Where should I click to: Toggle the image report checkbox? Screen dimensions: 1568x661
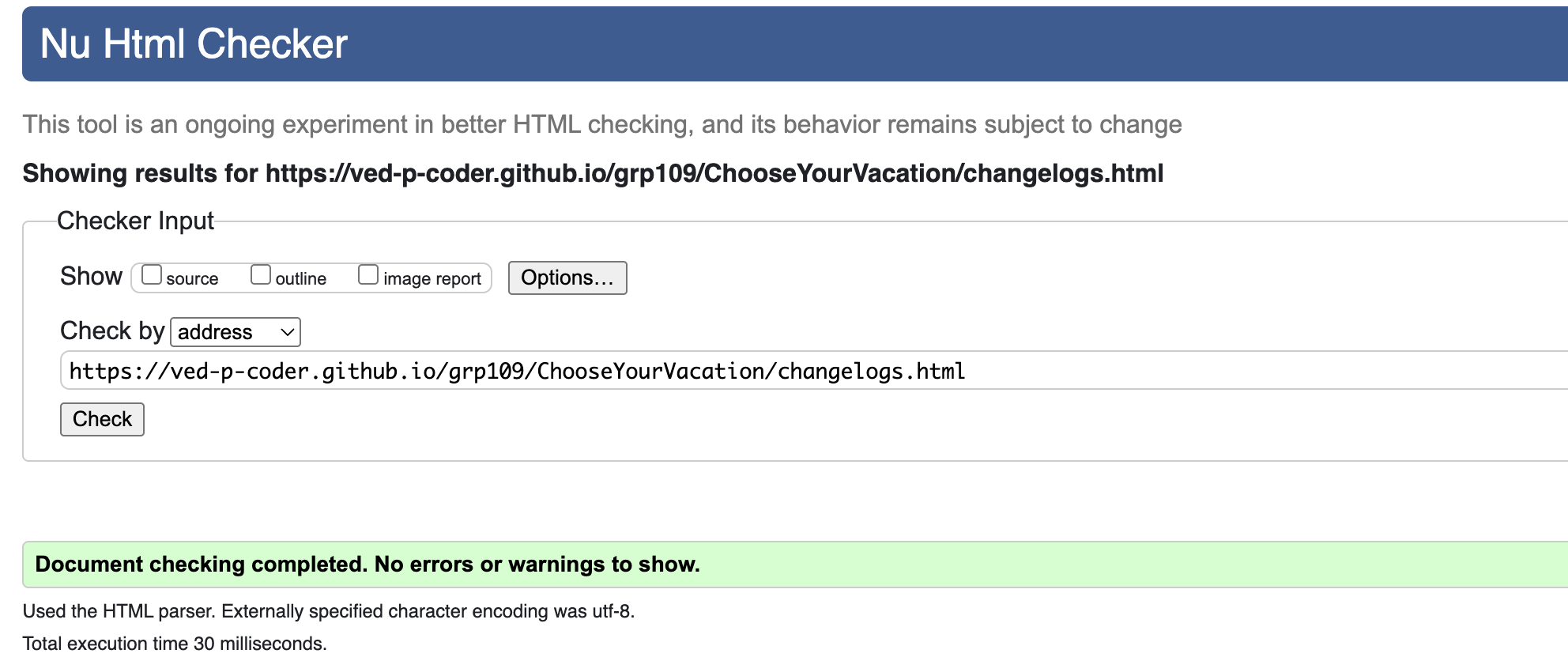[x=368, y=274]
